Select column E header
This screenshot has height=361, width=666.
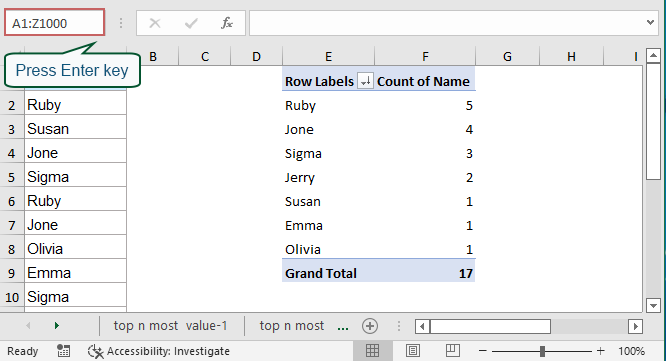(x=328, y=56)
